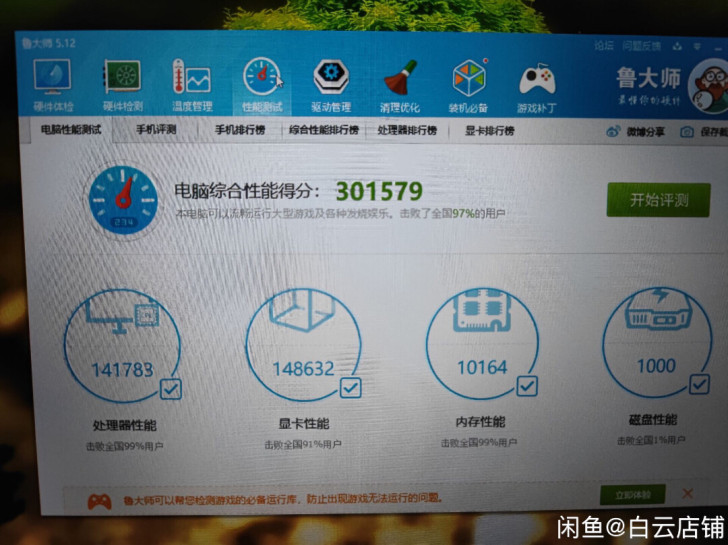Open the main menu dropdown in title bar
Screen dimensions: 728x545
[697, 46]
